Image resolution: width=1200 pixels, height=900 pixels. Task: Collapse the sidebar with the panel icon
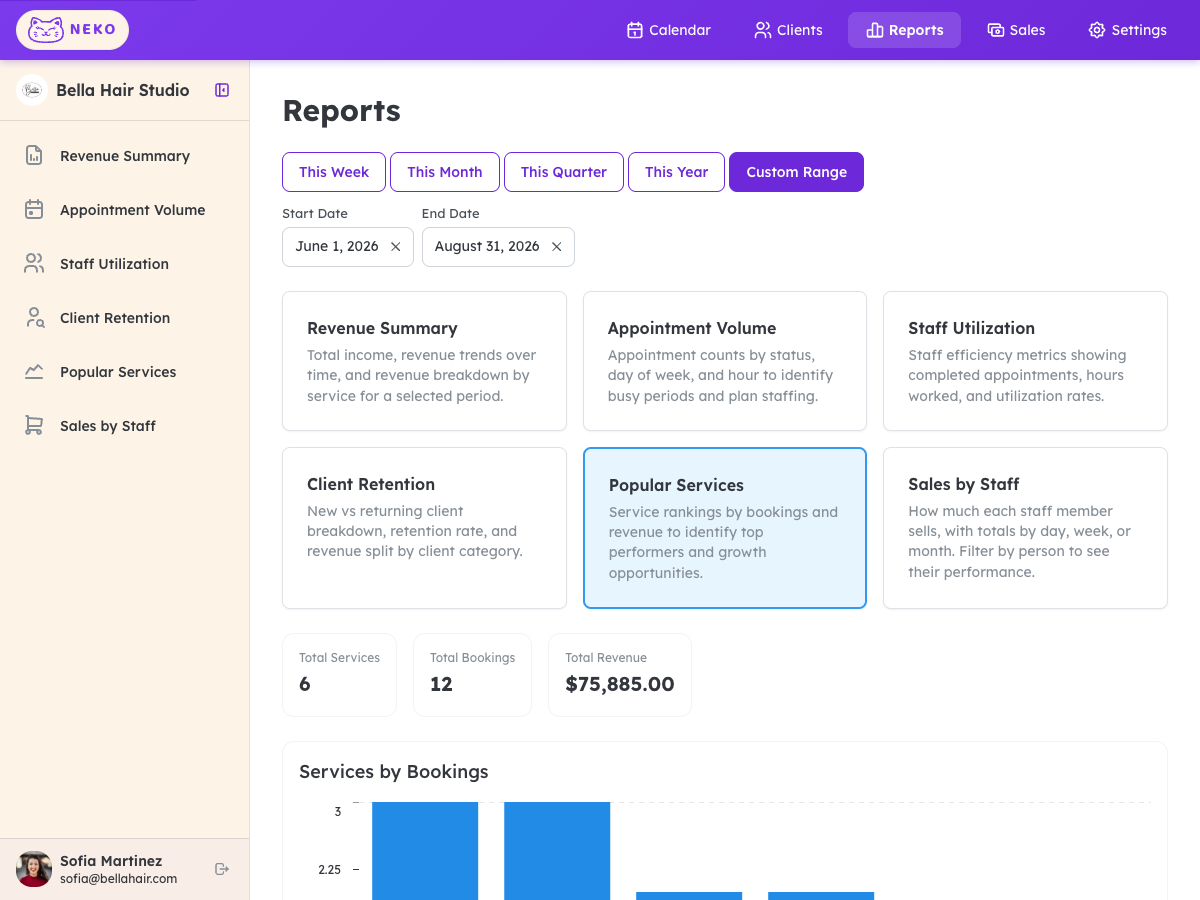[222, 90]
